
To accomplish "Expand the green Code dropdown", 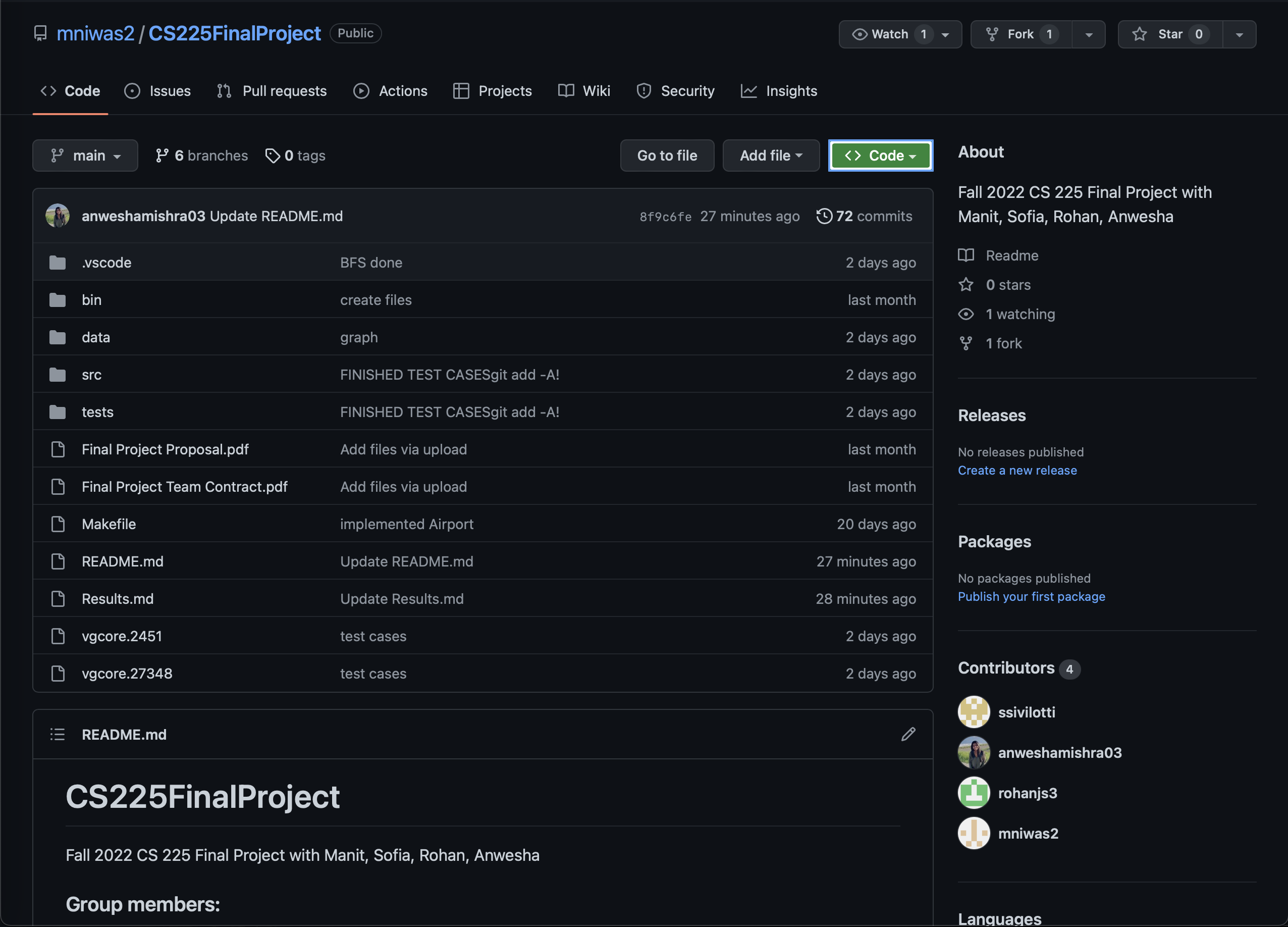I will pyautogui.click(x=880, y=156).
